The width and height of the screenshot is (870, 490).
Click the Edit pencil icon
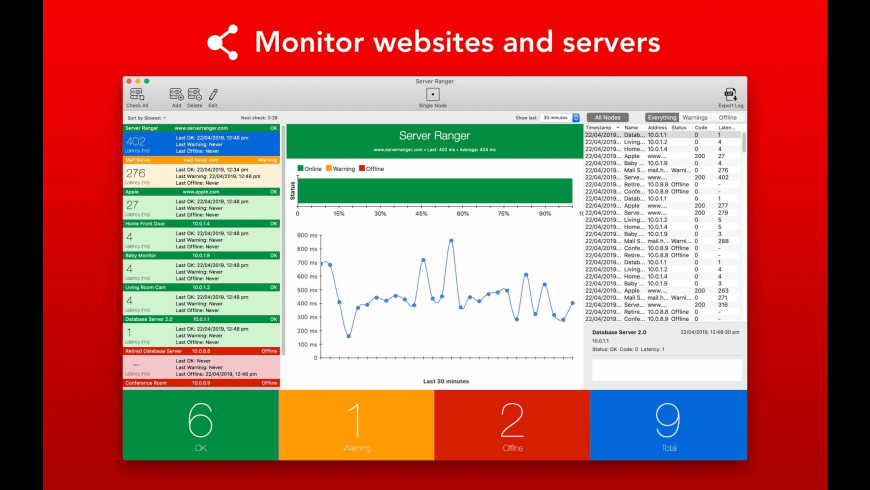213,94
